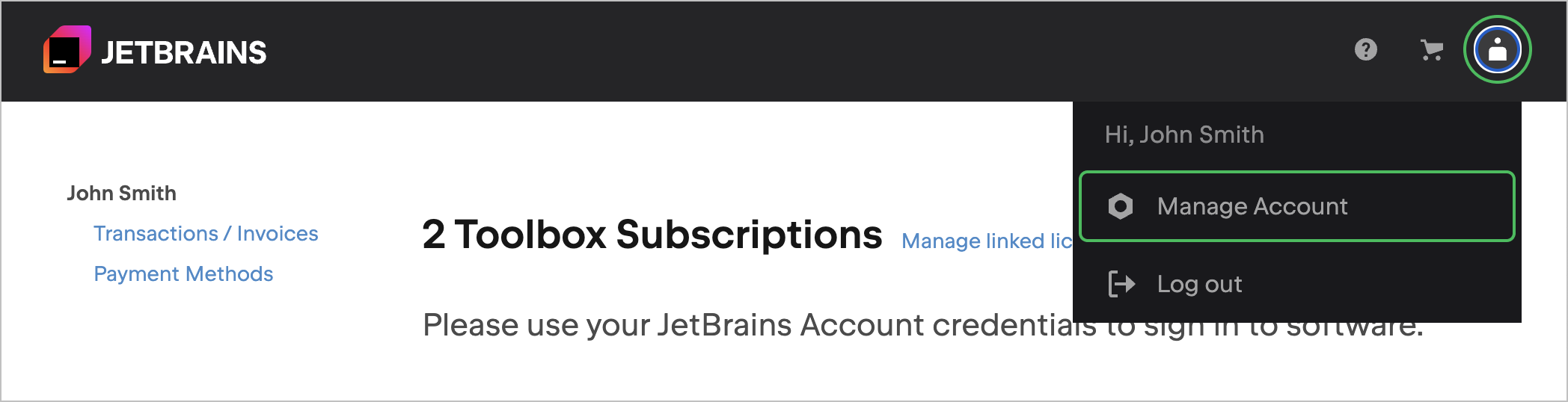Click the 2 Toolbox Subscriptions heading
The width and height of the screenshot is (1568, 402).
pyautogui.click(x=652, y=235)
